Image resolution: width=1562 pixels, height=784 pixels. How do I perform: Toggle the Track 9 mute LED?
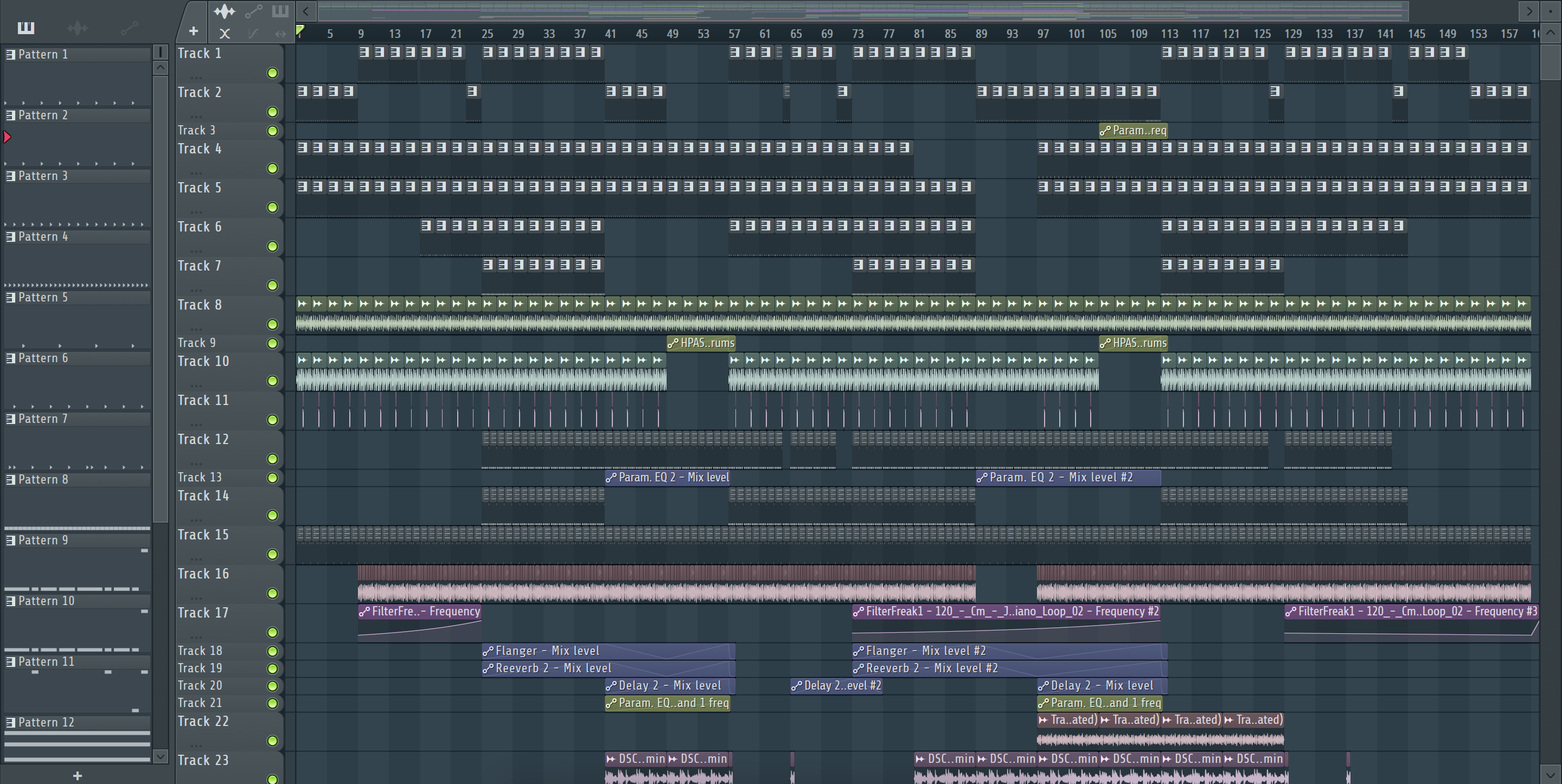tap(272, 344)
